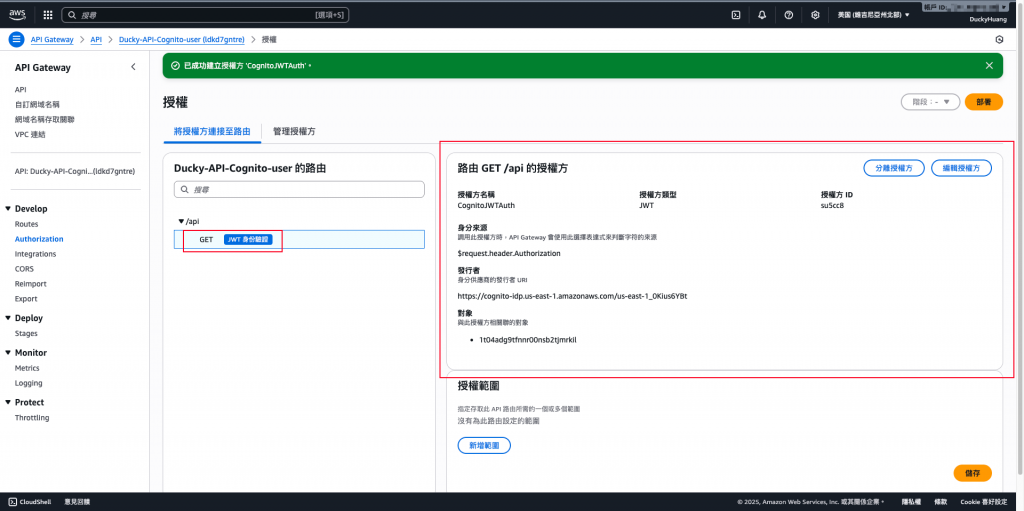Open the settings gear in top bar
The height and width of the screenshot is (511, 1024).
coord(815,14)
